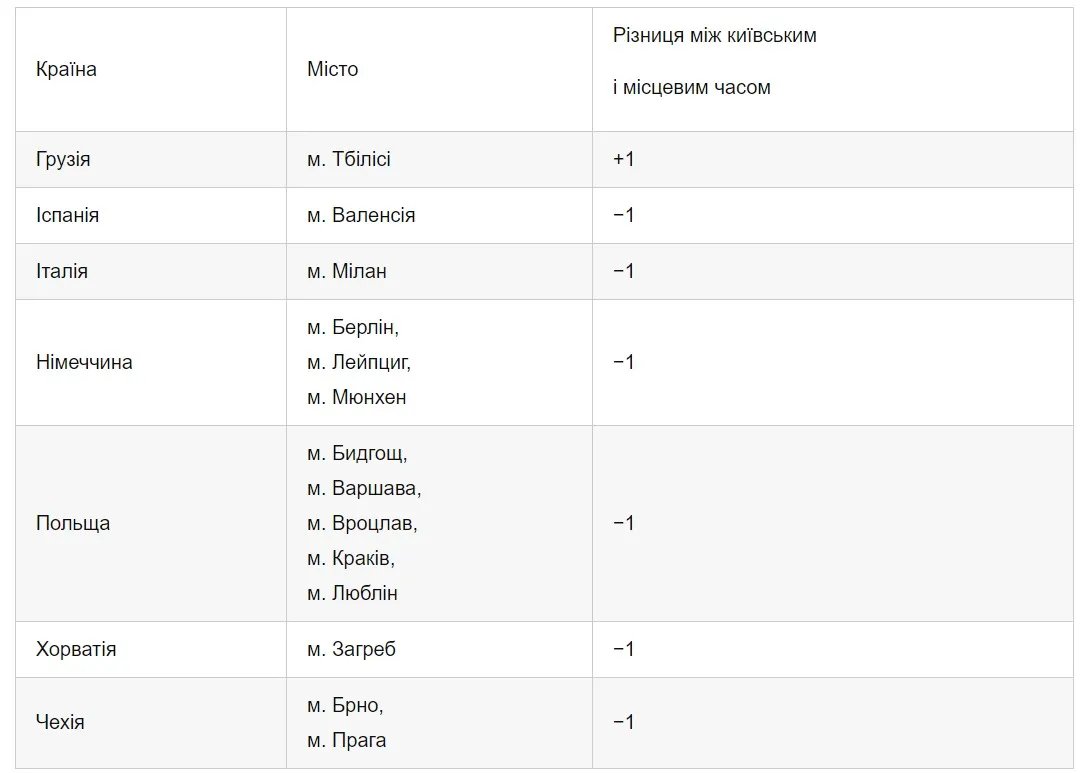
Task: Select the "Хорватія" country cell
Action: 76,649
